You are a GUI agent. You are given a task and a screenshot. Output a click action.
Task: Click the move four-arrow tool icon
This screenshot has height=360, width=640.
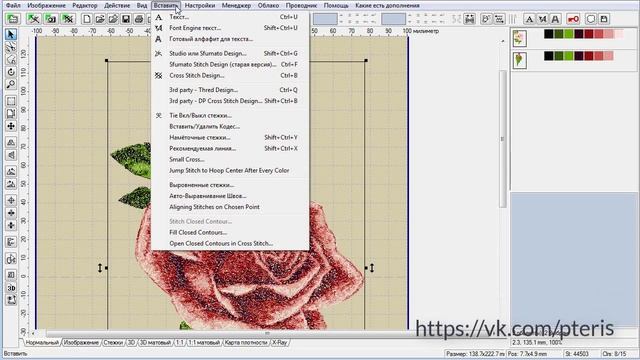[11, 126]
